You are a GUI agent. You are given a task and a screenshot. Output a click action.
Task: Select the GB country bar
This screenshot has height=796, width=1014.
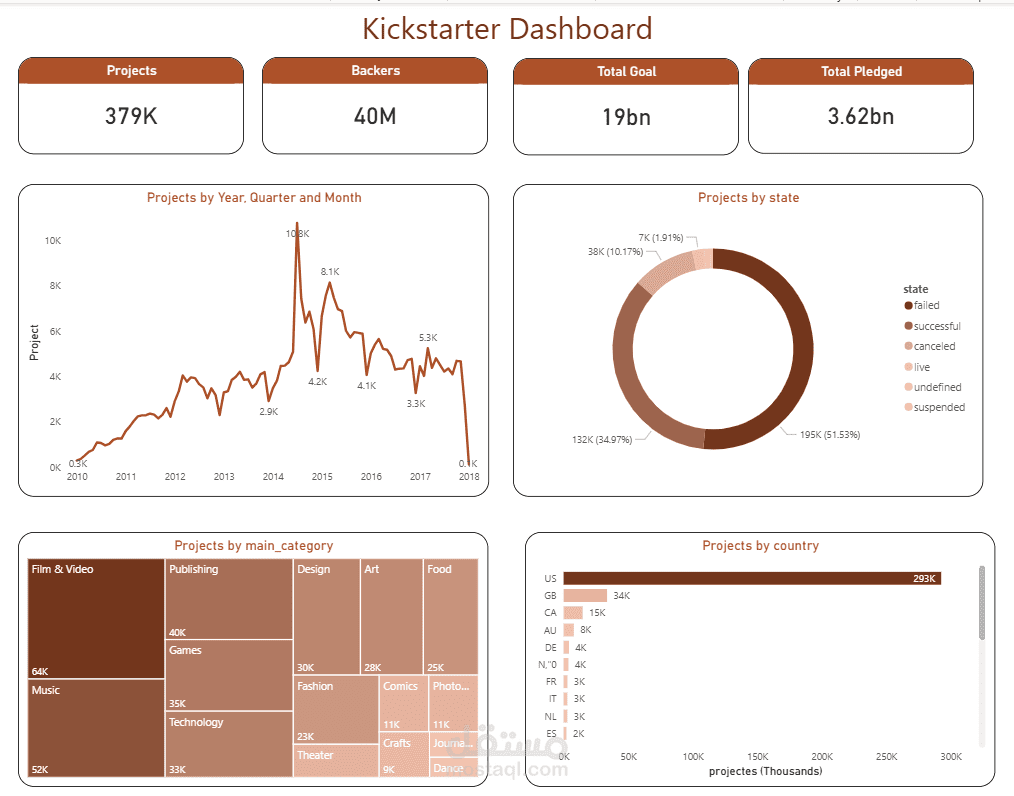(x=585, y=596)
